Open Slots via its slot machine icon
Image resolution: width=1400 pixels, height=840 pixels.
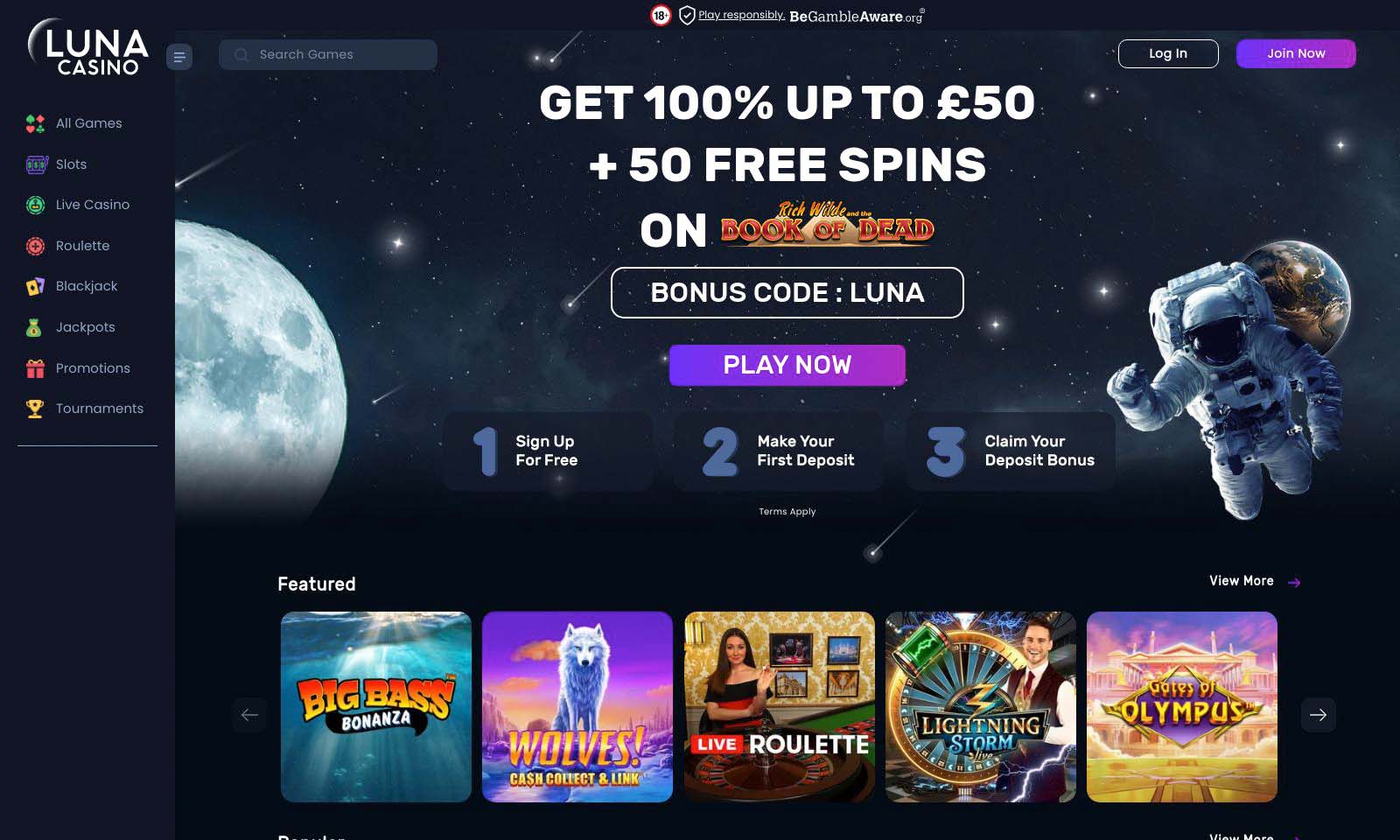[x=36, y=164]
